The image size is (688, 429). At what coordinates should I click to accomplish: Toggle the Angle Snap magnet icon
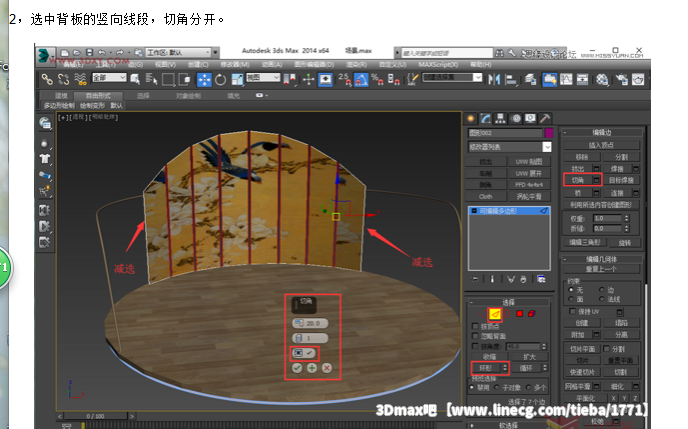(x=361, y=79)
